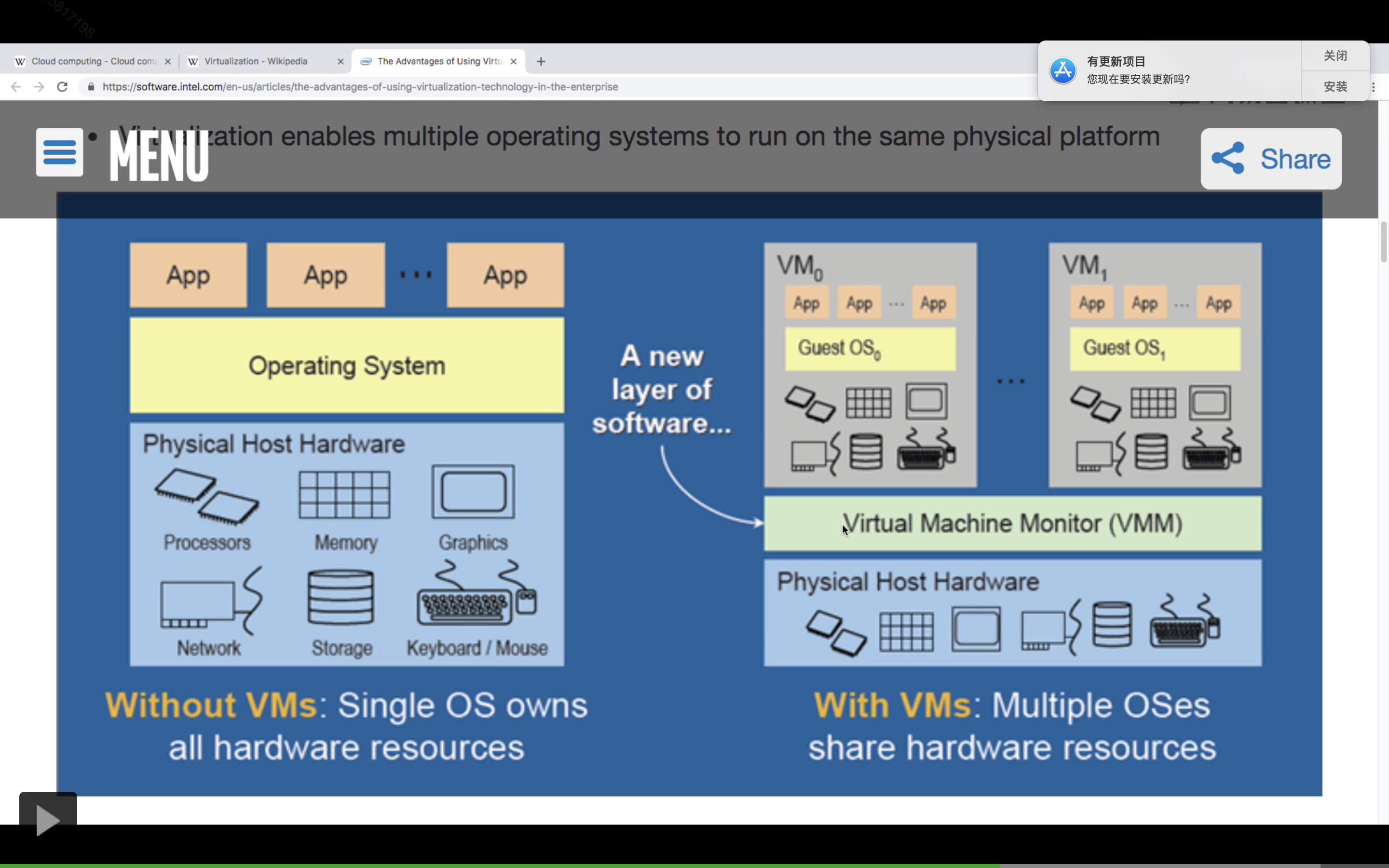1389x868 pixels.
Task: Close the Virtualization Wikipedia tab
Action: (340, 61)
